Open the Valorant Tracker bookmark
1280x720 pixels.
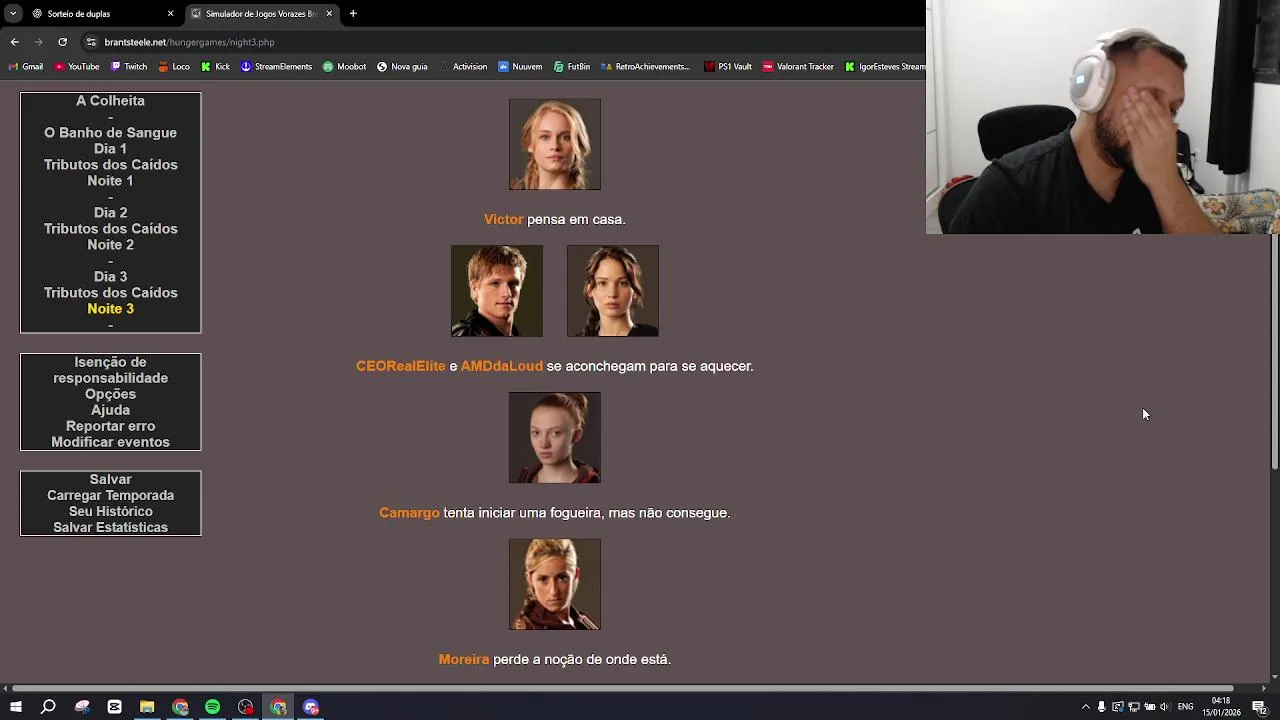coord(798,67)
